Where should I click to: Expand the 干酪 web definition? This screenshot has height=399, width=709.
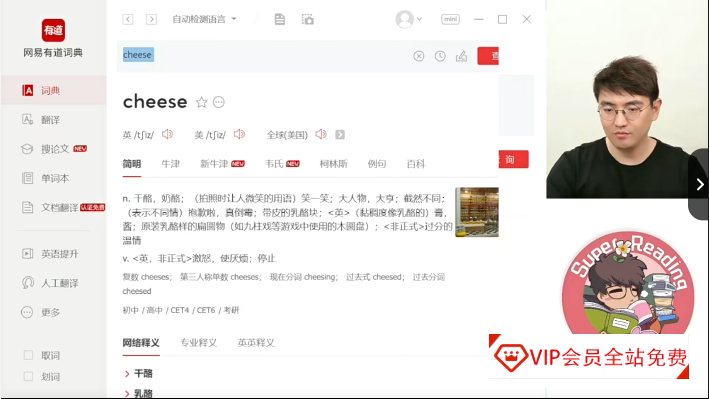(139, 374)
